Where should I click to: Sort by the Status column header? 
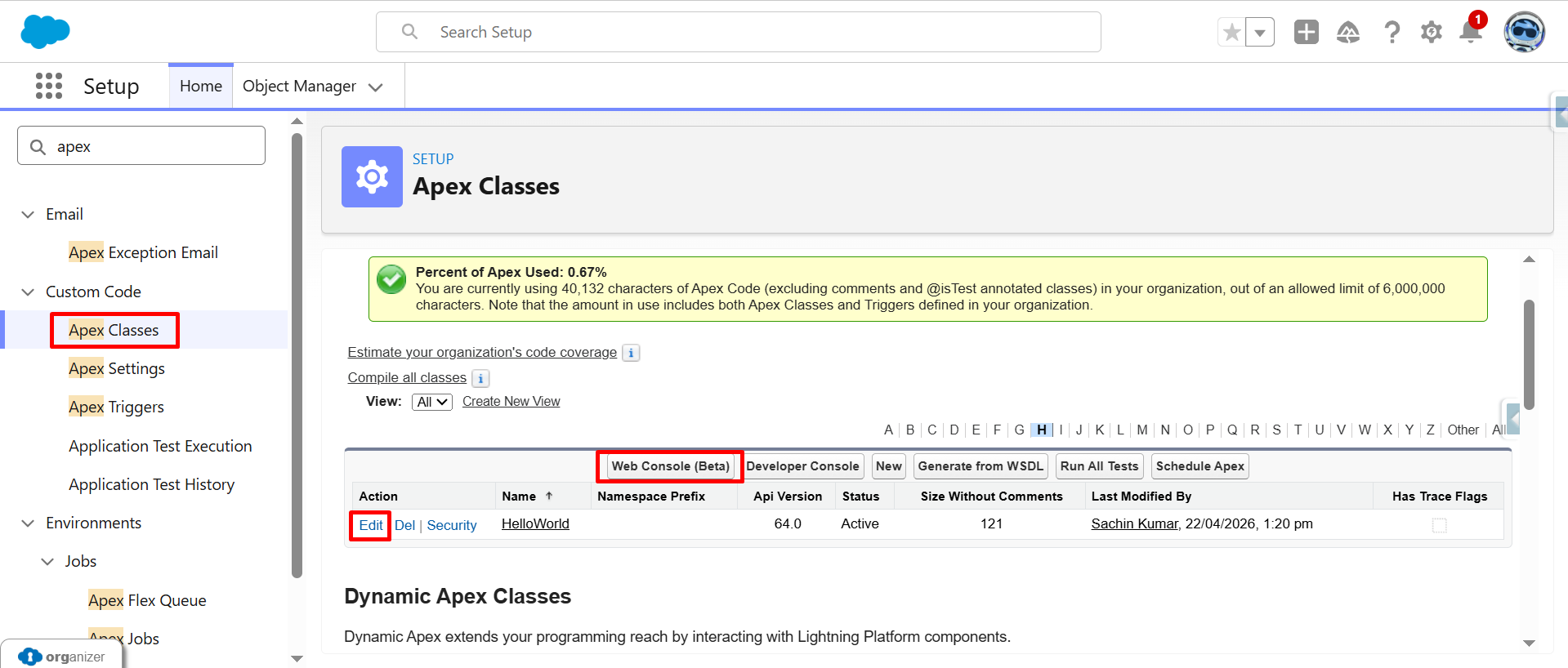click(x=860, y=497)
